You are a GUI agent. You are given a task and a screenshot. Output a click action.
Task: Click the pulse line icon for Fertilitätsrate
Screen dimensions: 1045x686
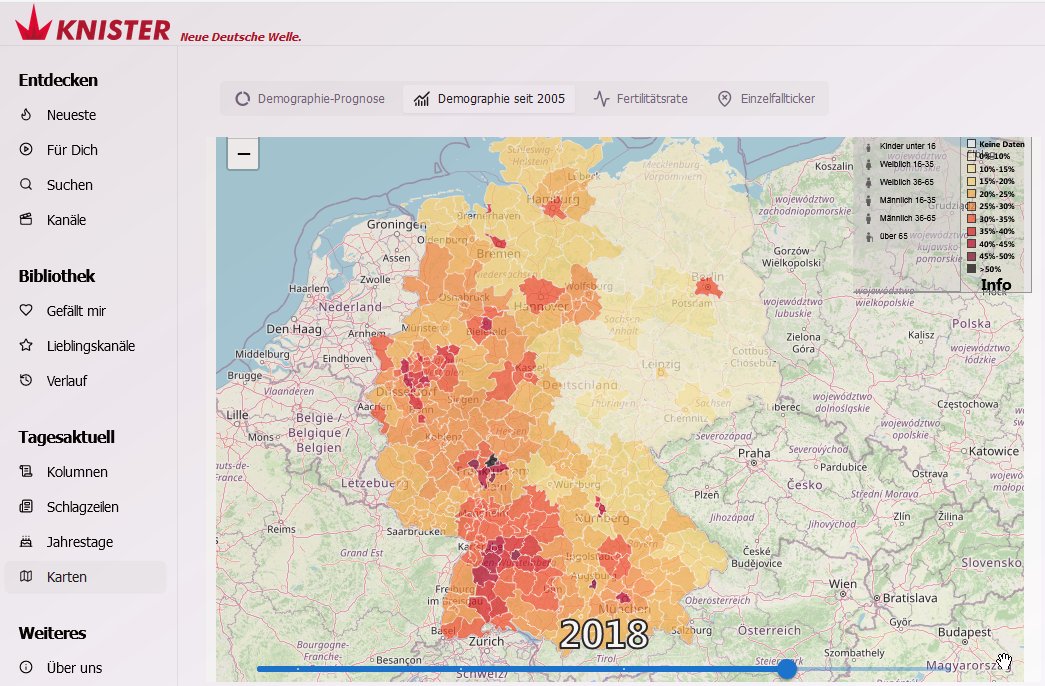tap(601, 99)
